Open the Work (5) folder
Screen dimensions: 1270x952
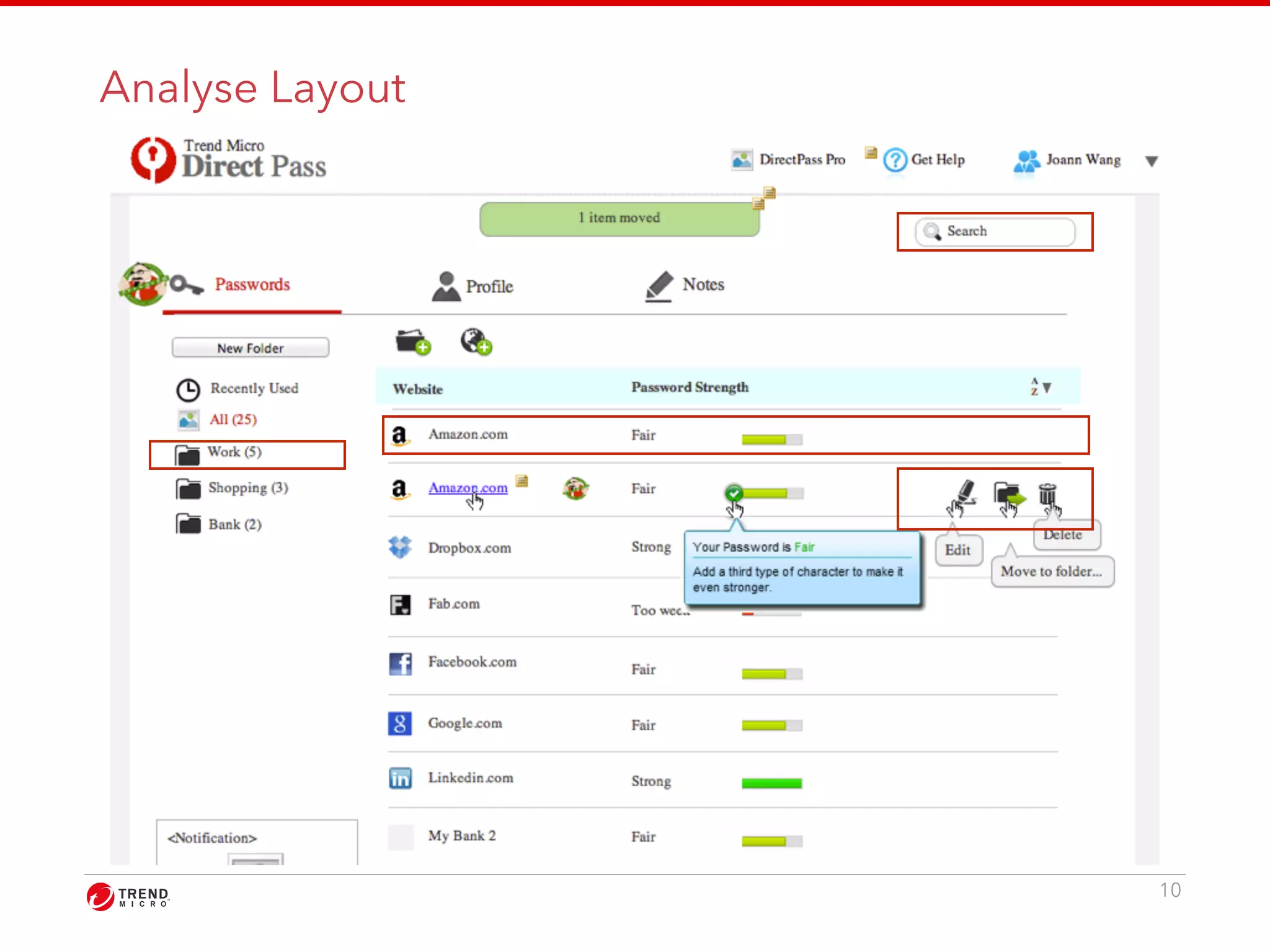pyautogui.click(x=234, y=452)
